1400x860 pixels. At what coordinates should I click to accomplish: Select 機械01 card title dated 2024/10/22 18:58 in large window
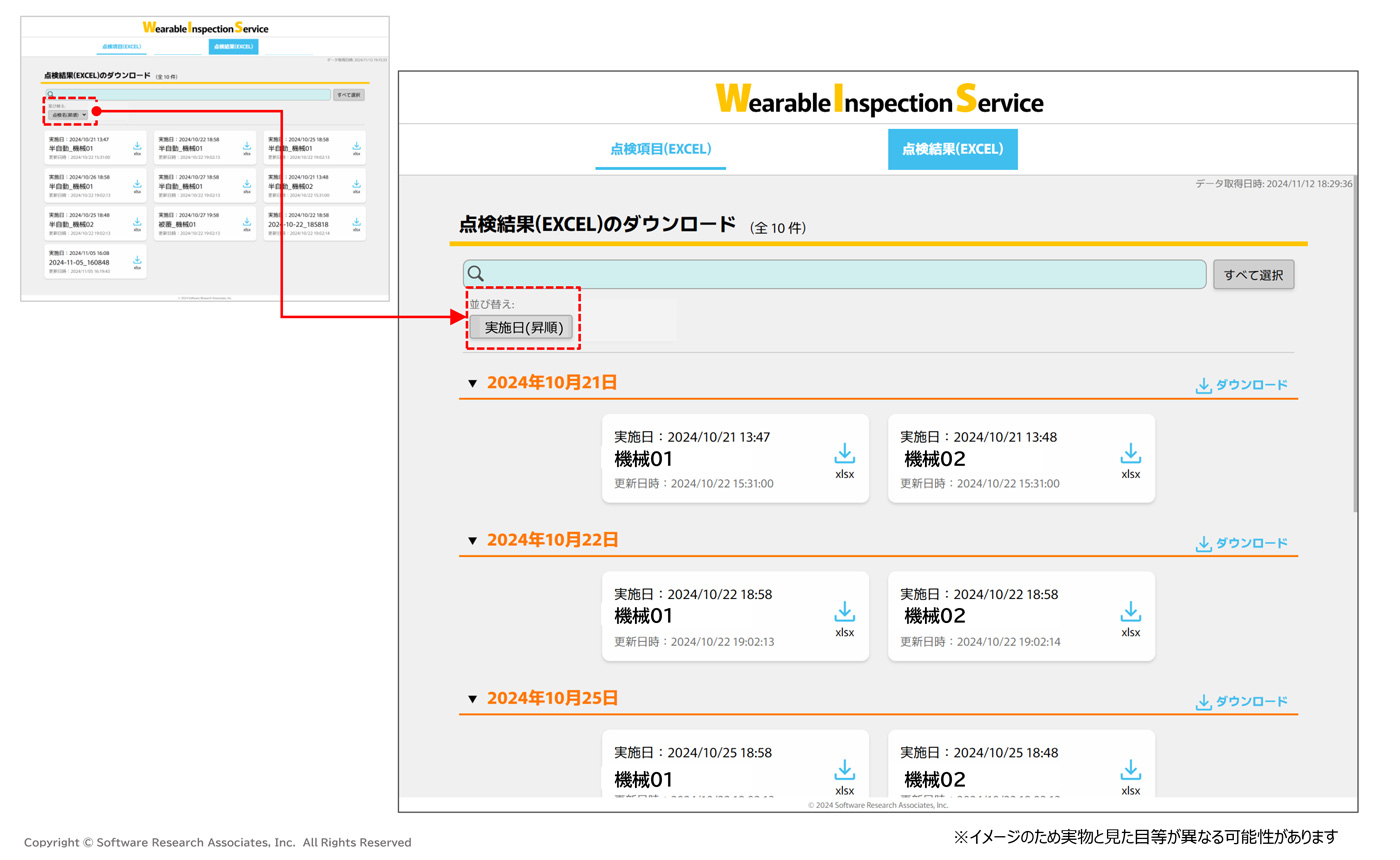pyautogui.click(x=643, y=615)
